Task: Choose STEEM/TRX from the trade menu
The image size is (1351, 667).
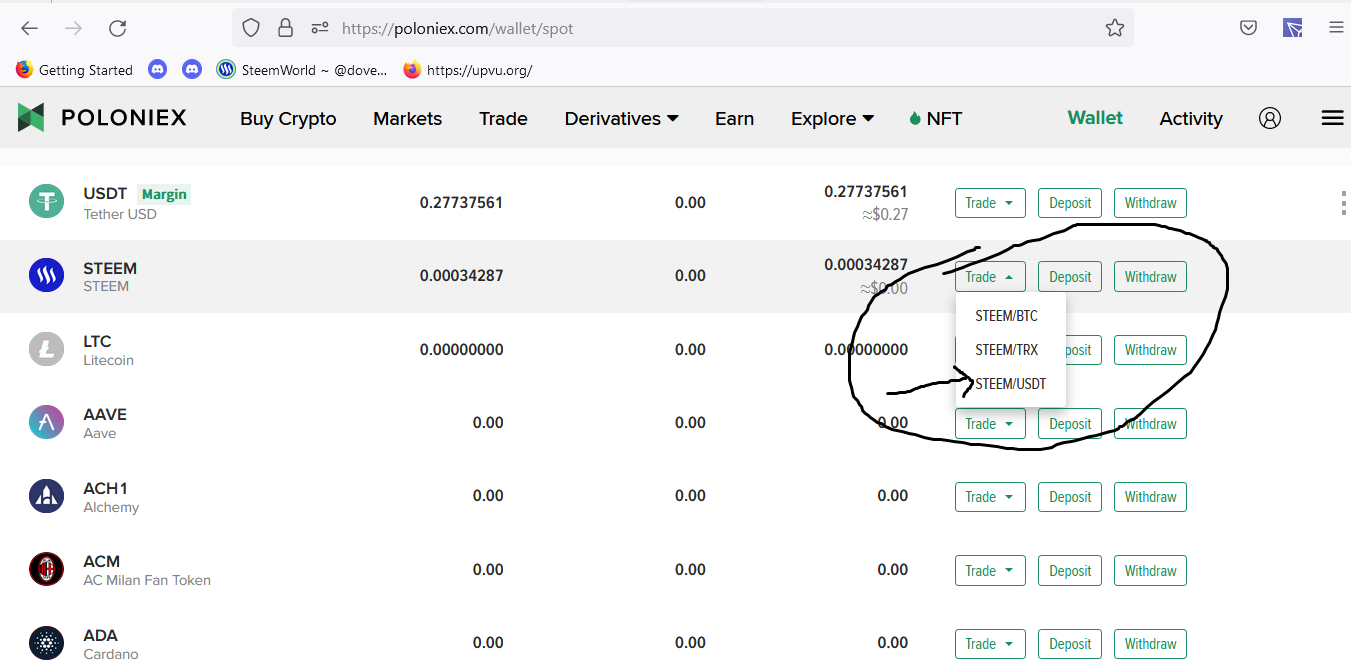Action: pyautogui.click(x=1006, y=350)
